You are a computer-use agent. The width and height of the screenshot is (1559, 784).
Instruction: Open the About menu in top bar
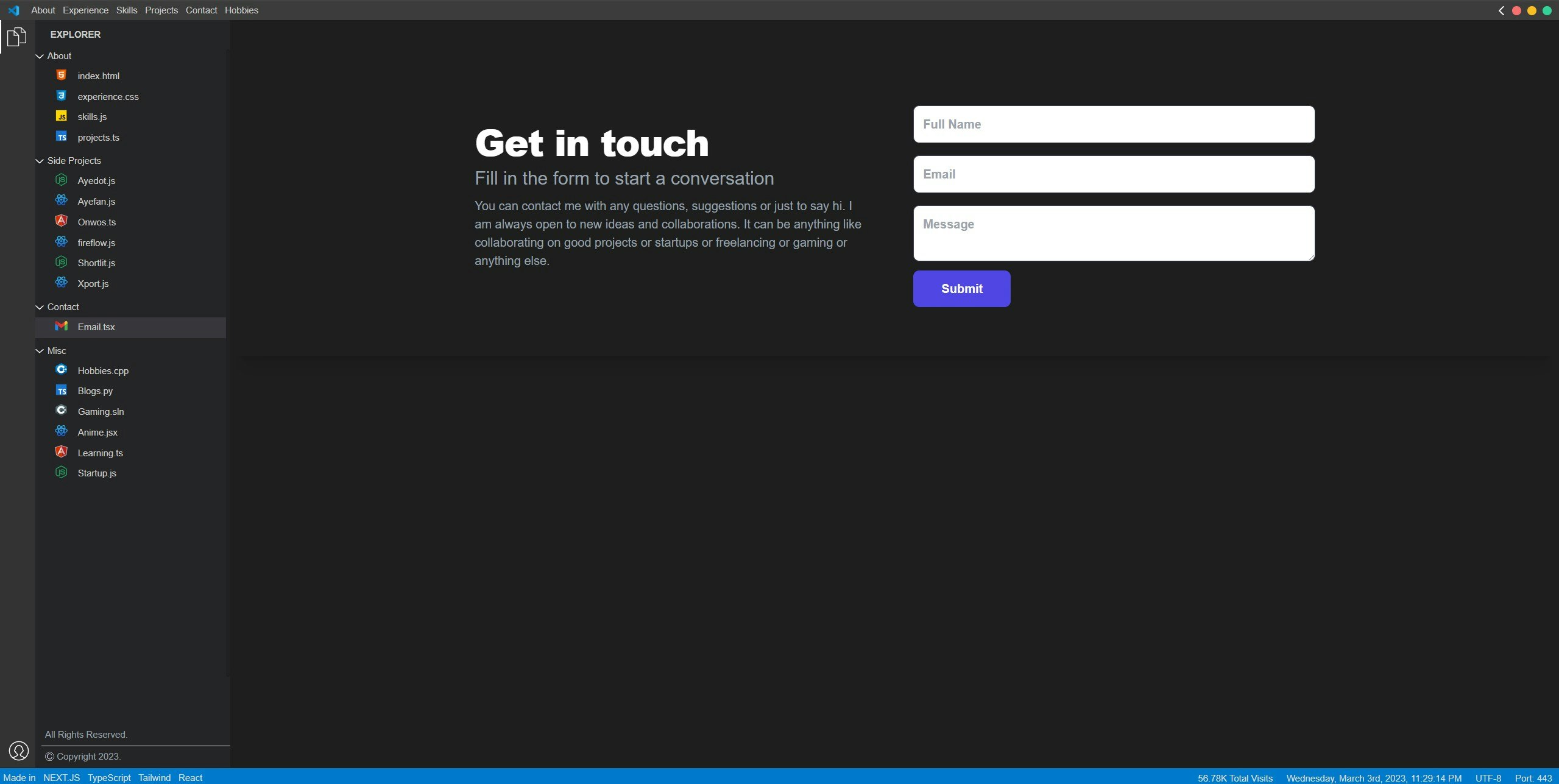pos(43,10)
